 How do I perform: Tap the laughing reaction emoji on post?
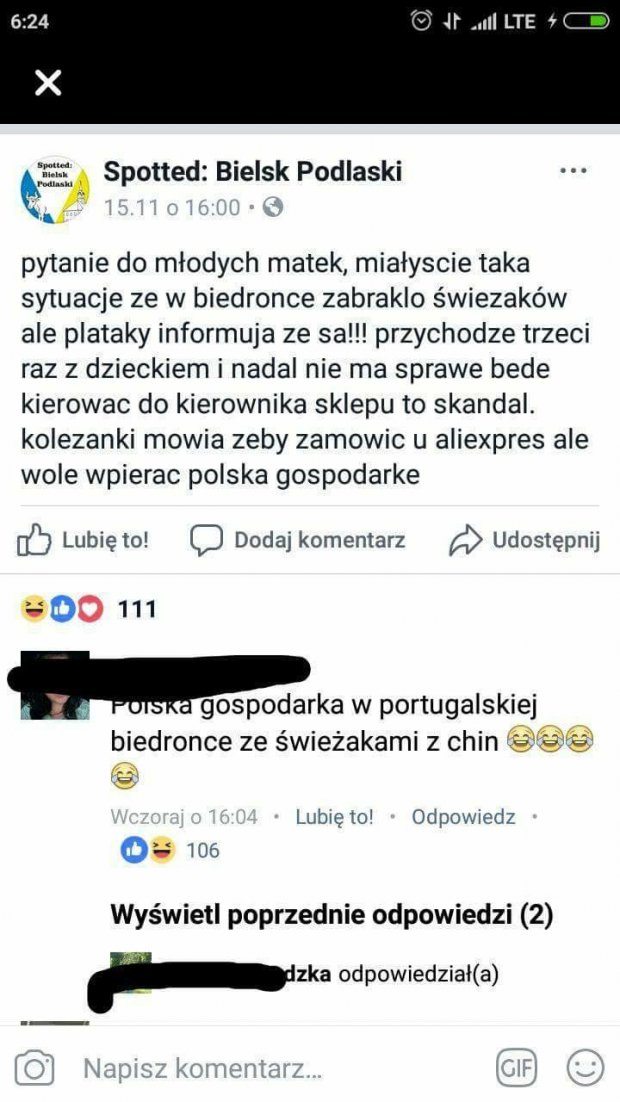click(34, 609)
